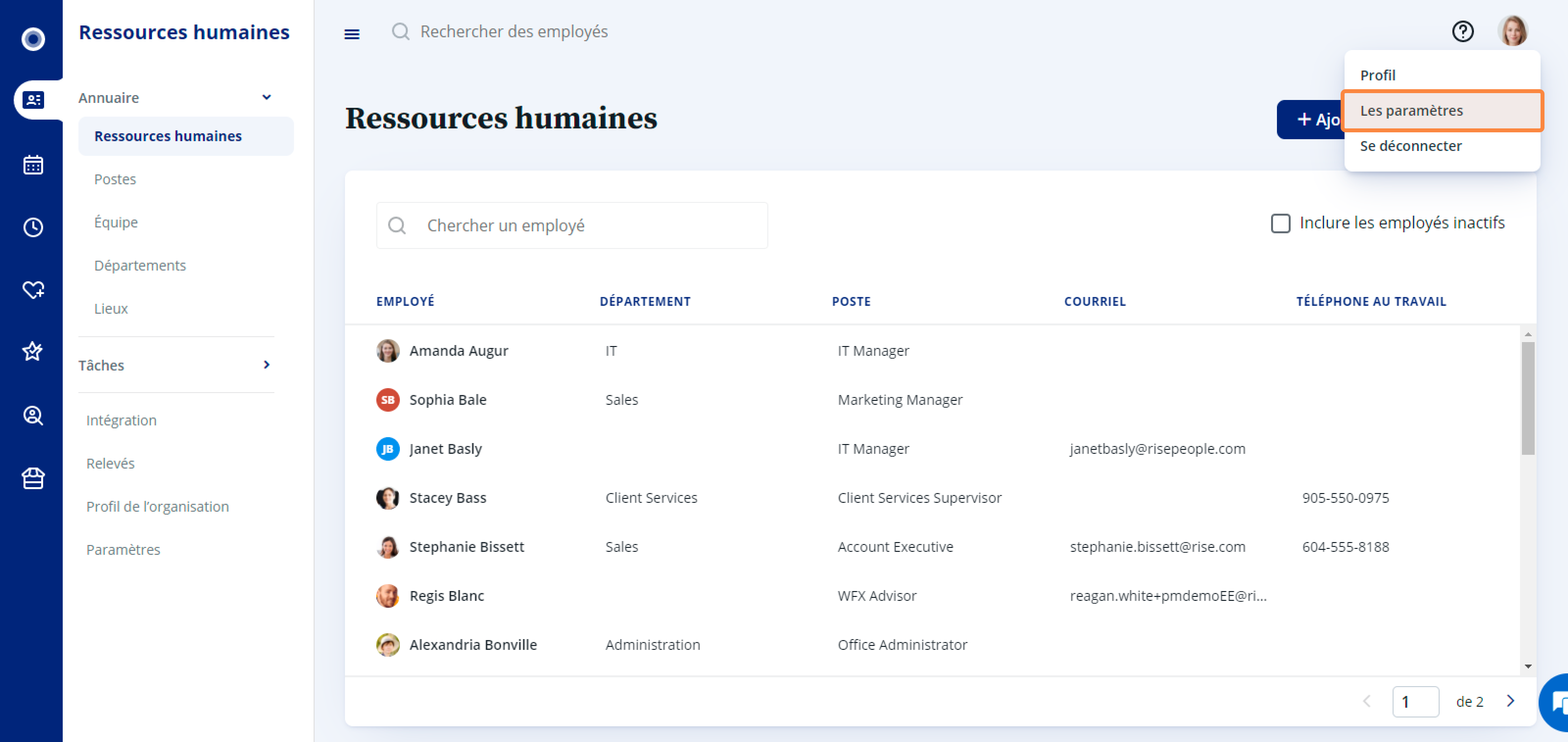Open Alexandria Bonville employee name
Screen dimensions: 1568x742
pyautogui.click(x=473, y=644)
